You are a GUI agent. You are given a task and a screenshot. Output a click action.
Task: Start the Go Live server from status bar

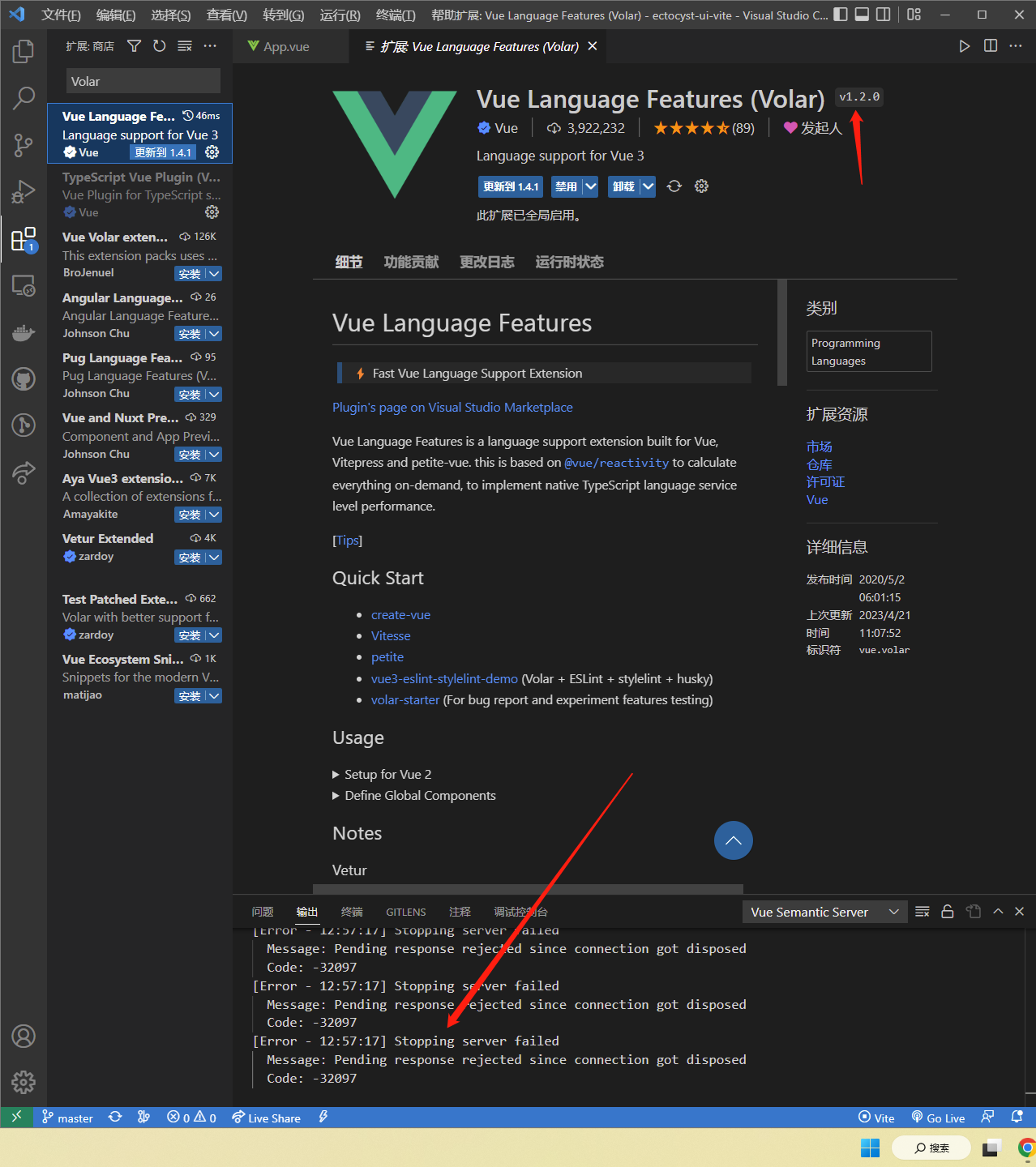[938, 1117]
